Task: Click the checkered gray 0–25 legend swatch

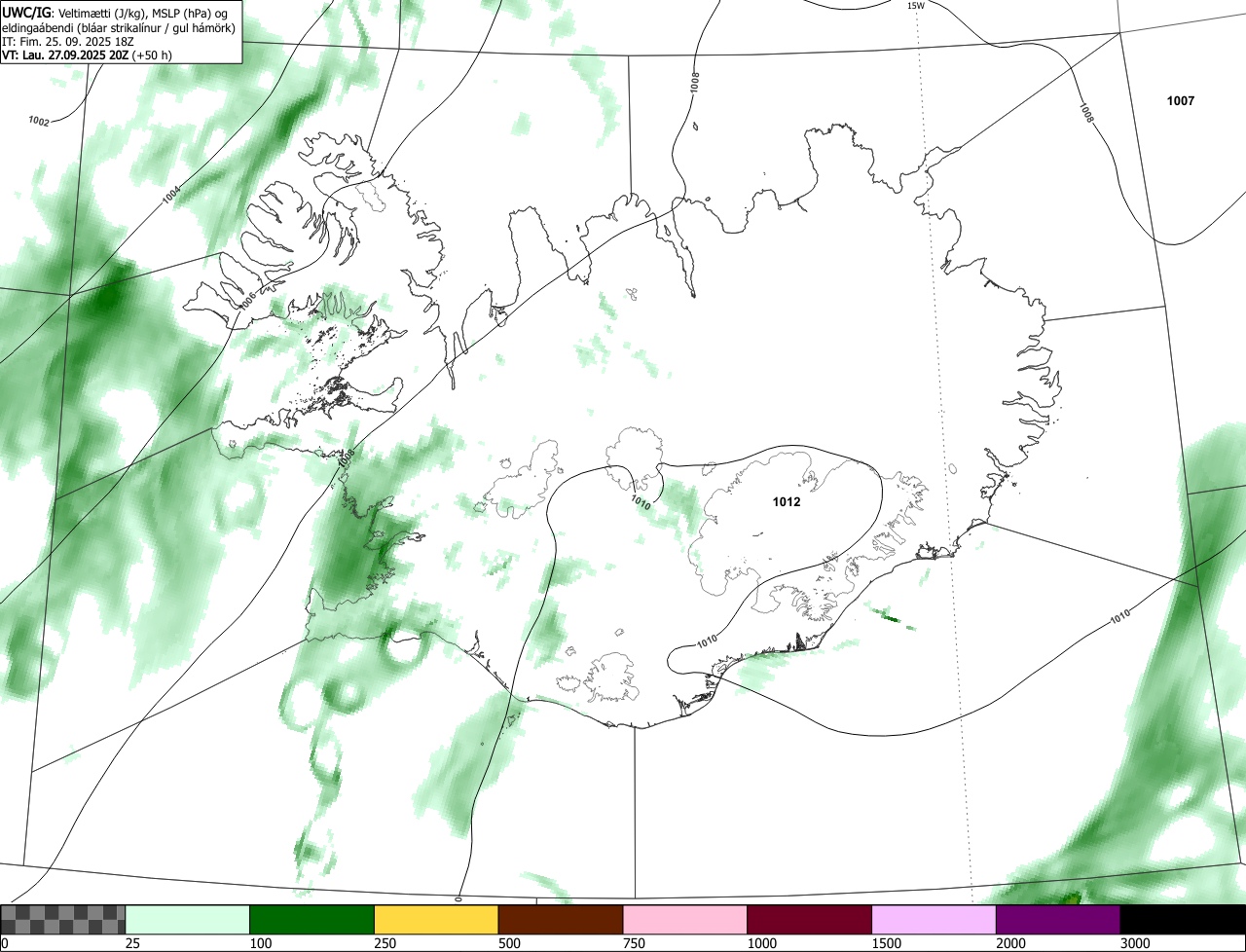Action: click(x=63, y=919)
